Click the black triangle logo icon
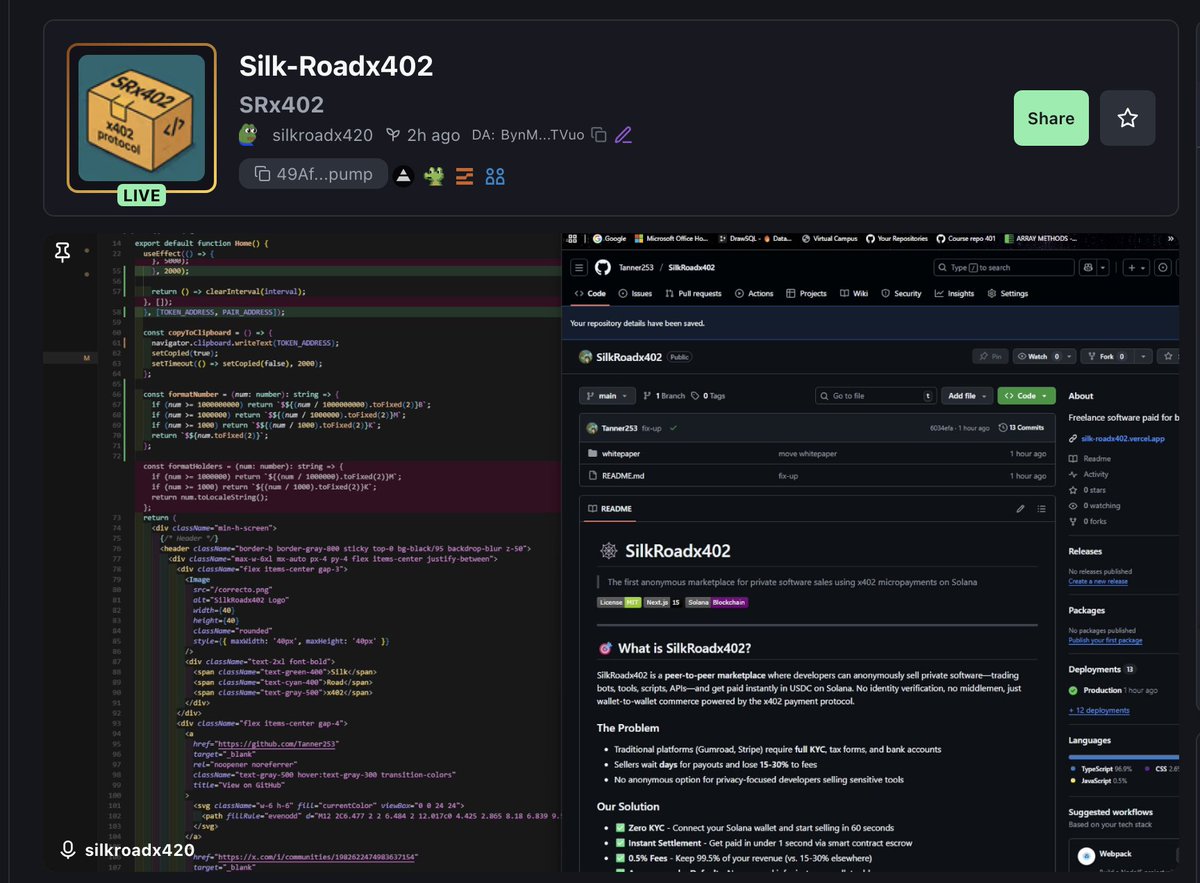1200x883 pixels. click(x=403, y=176)
